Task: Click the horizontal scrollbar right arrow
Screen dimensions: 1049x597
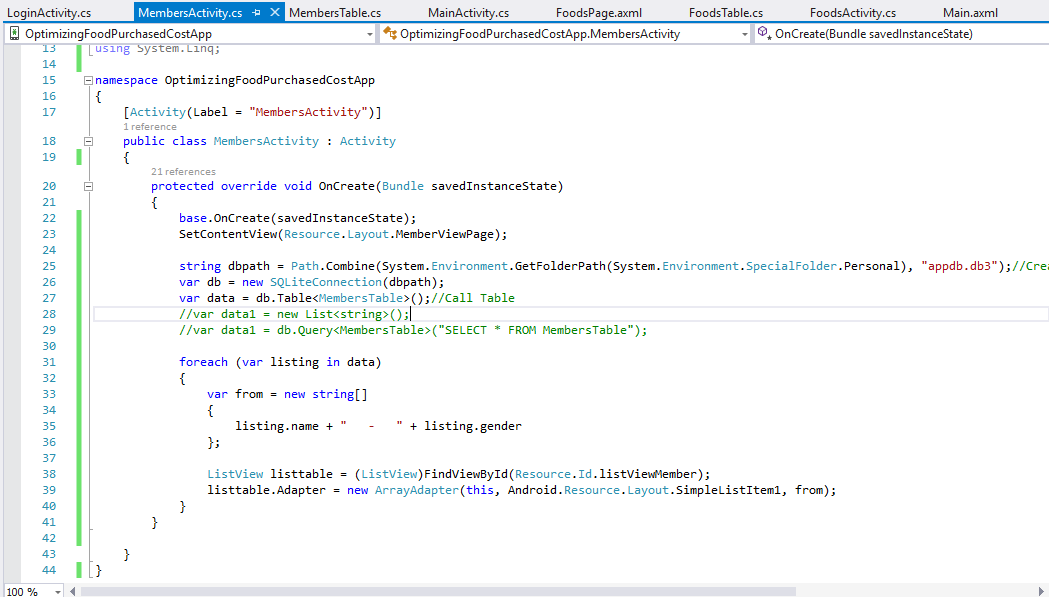Action: click(1041, 592)
